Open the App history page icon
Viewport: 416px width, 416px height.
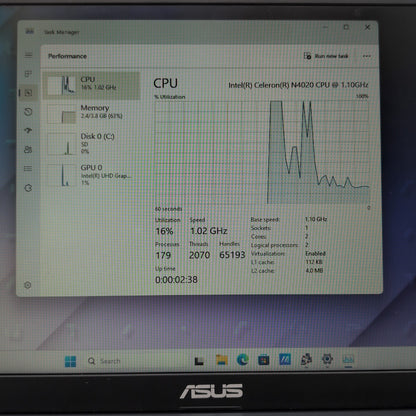(28, 112)
